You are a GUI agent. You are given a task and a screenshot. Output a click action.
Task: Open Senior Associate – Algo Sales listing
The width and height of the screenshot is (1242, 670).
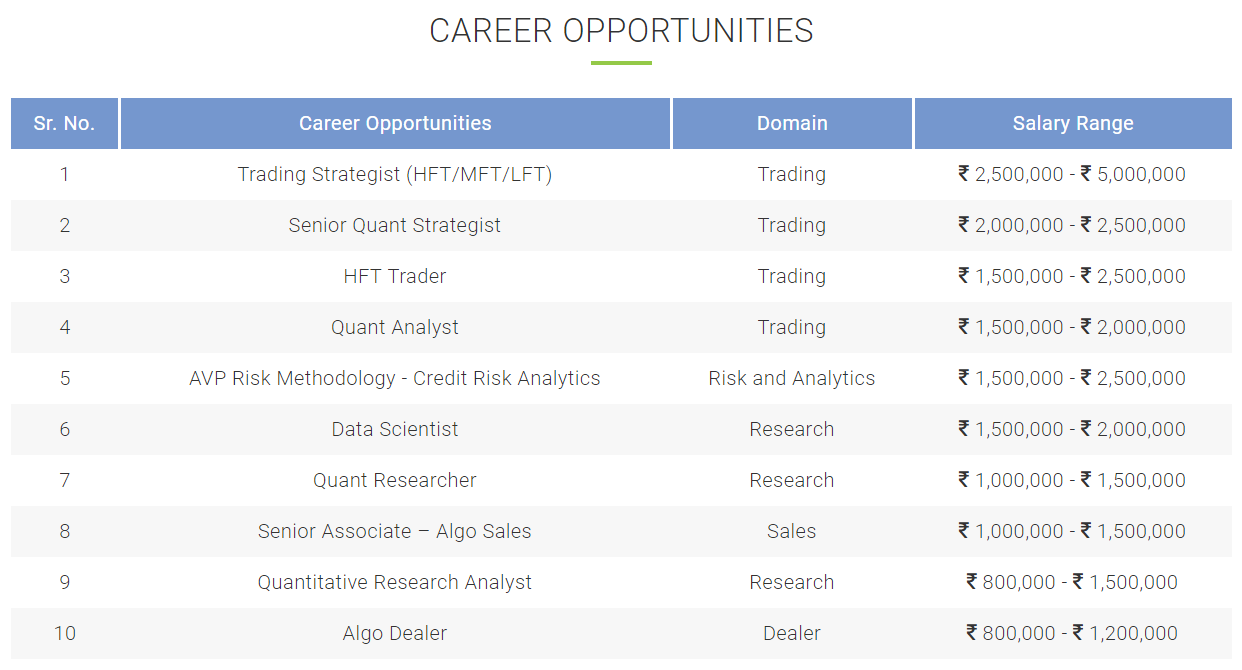(x=395, y=531)
